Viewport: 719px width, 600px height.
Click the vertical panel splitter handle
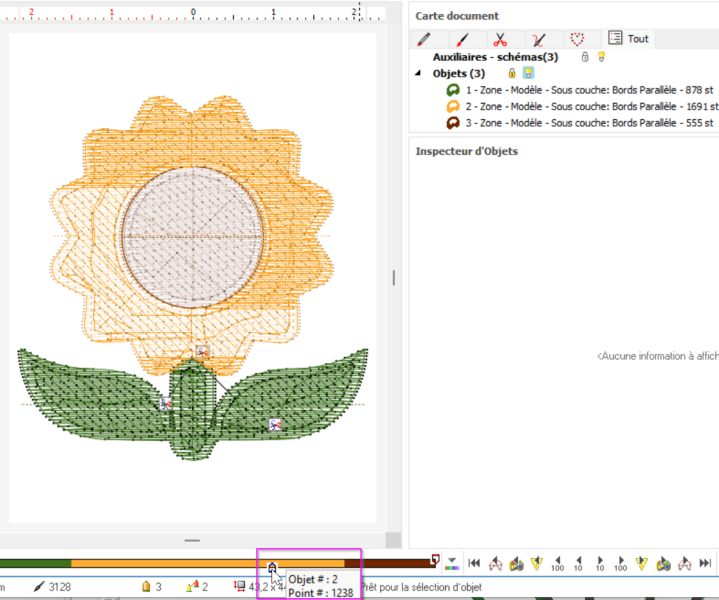point(393,278)
